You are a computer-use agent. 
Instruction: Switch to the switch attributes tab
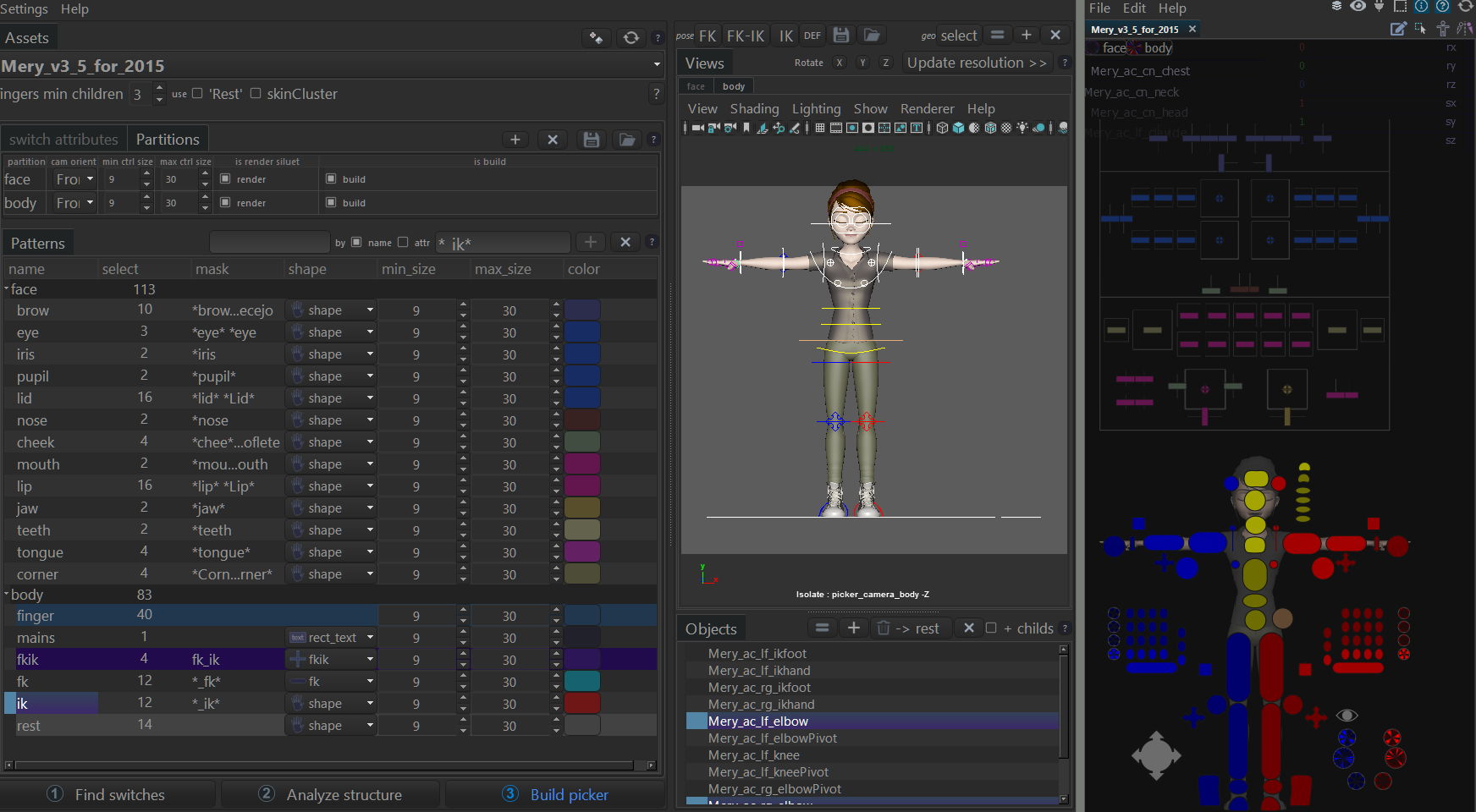pos(63,140)
